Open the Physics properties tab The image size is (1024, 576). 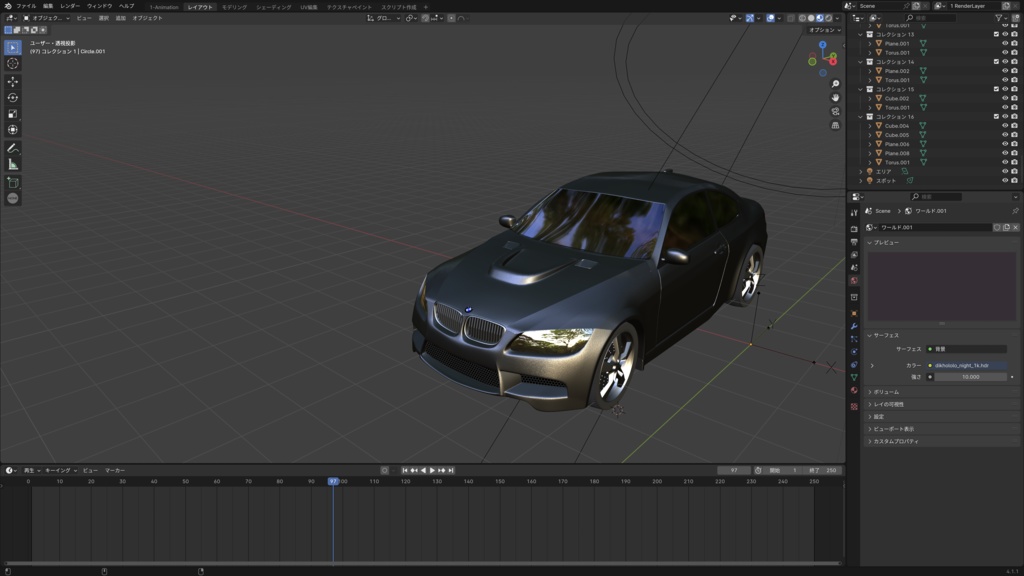tap(854, 352)
